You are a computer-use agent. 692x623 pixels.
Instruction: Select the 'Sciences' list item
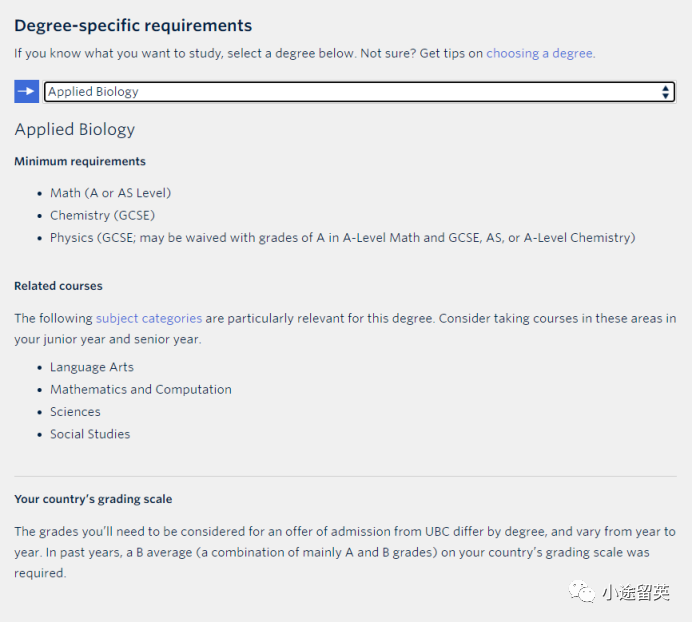click(75, 412)
